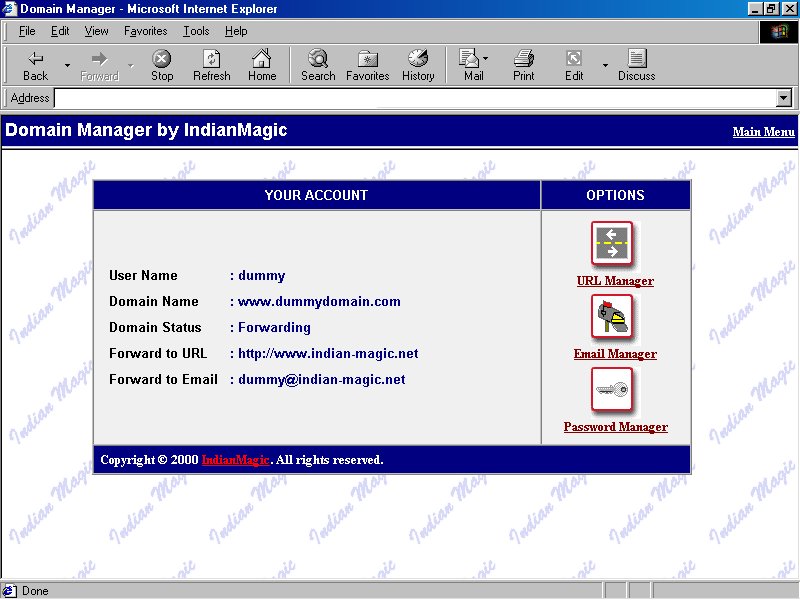Open the Tools menu
Viewport: 800px width, 600px height.
coord(196,31)
